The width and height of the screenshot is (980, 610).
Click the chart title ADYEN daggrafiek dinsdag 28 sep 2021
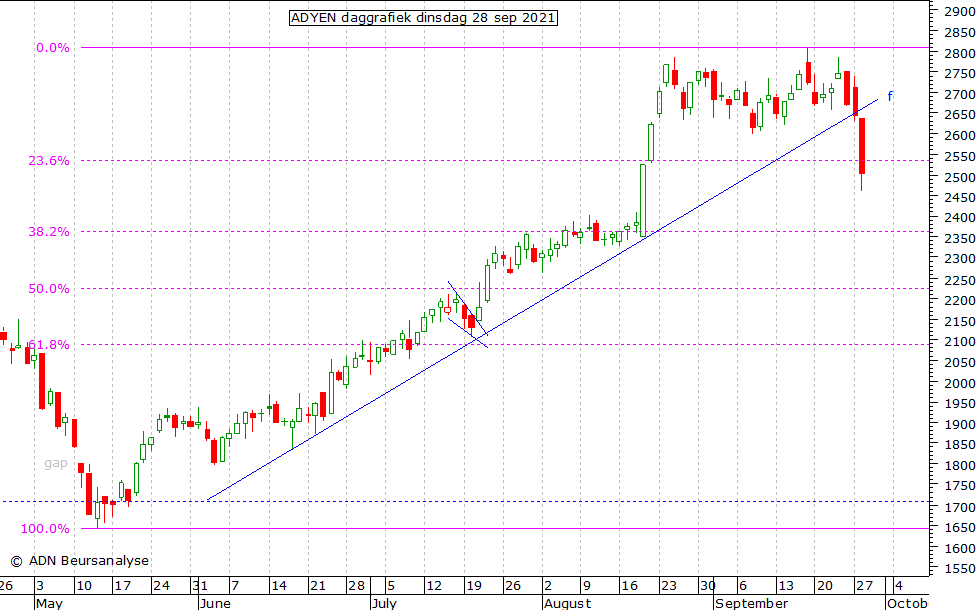423,18
